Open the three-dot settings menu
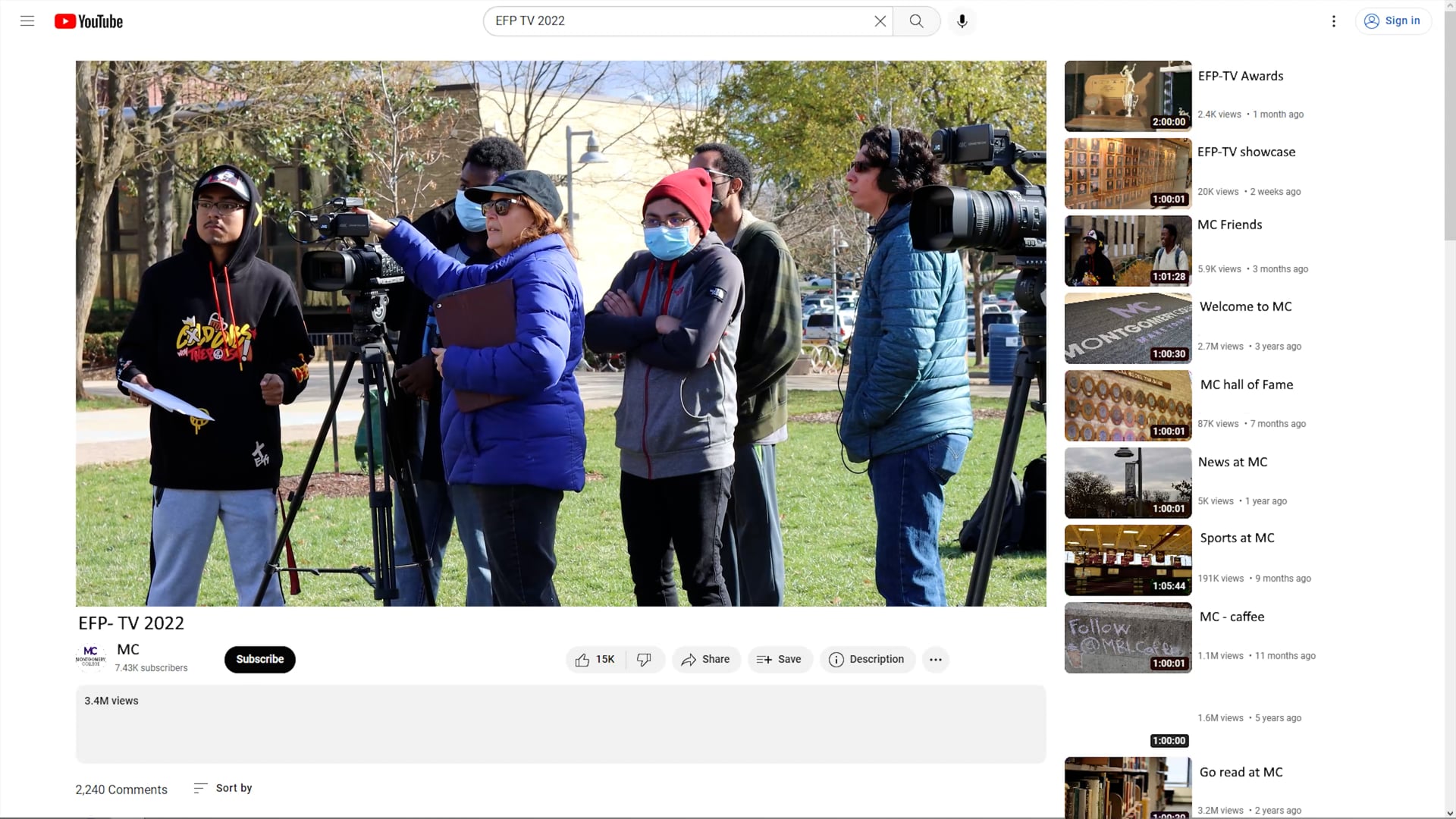 tap(1333, 21)
